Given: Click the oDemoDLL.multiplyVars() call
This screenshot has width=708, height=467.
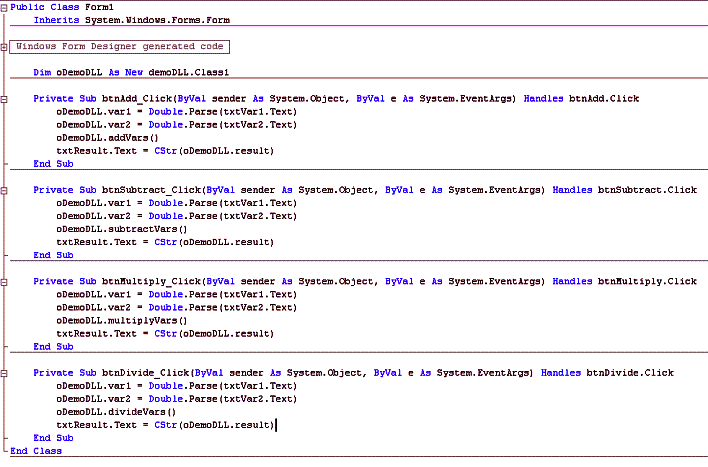Looking at the screenshot, I should tap(122, 321).
